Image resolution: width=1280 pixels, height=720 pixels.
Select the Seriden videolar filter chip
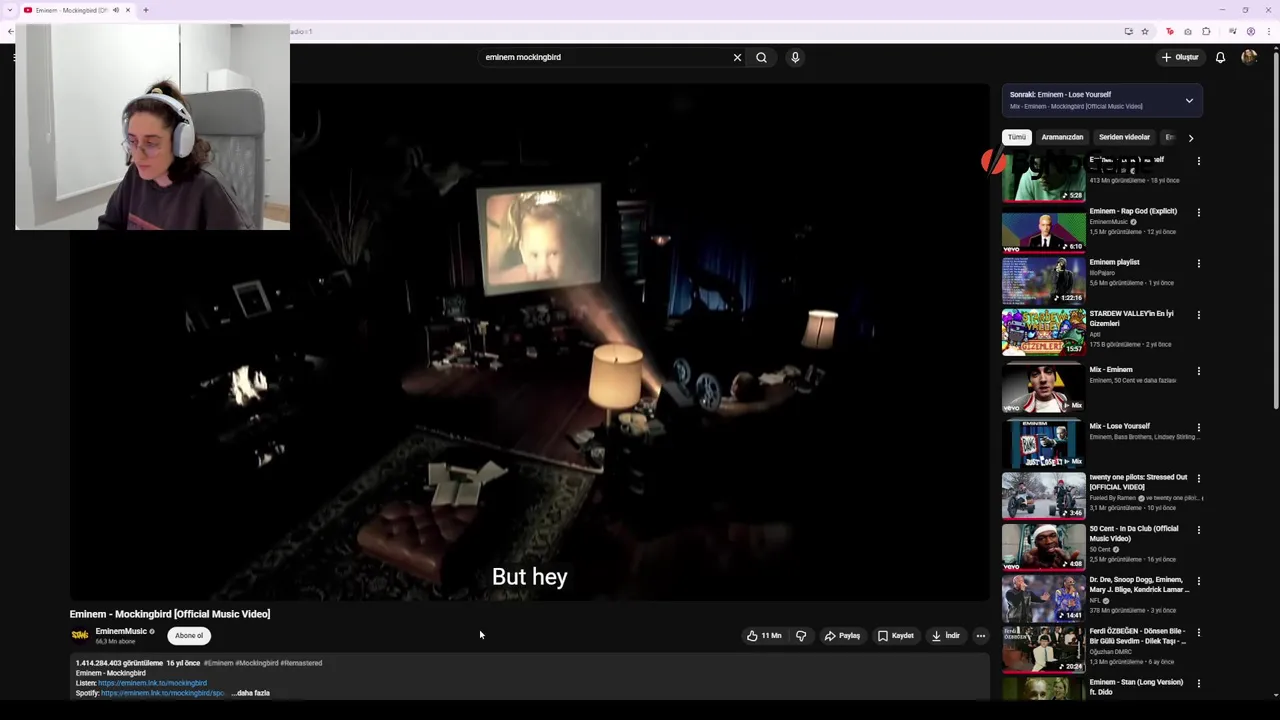(x=1124, y=137)
